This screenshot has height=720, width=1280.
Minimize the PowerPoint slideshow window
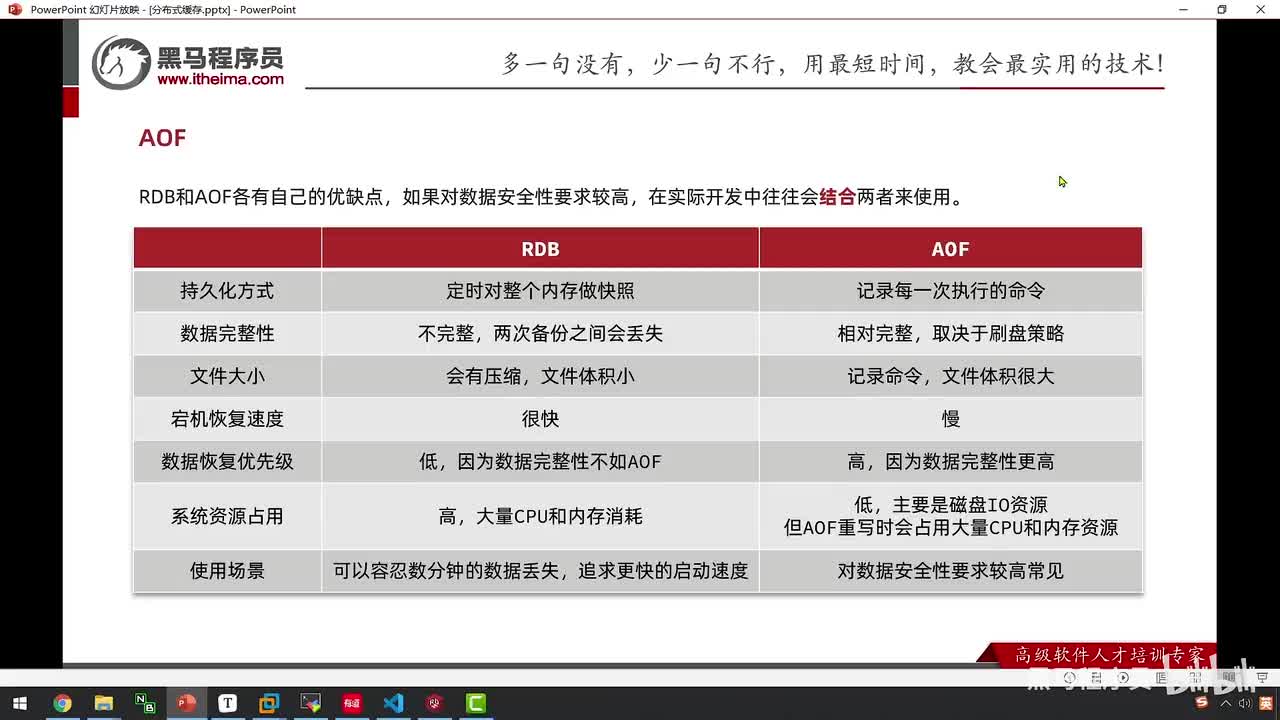(x=1182, y=9)
